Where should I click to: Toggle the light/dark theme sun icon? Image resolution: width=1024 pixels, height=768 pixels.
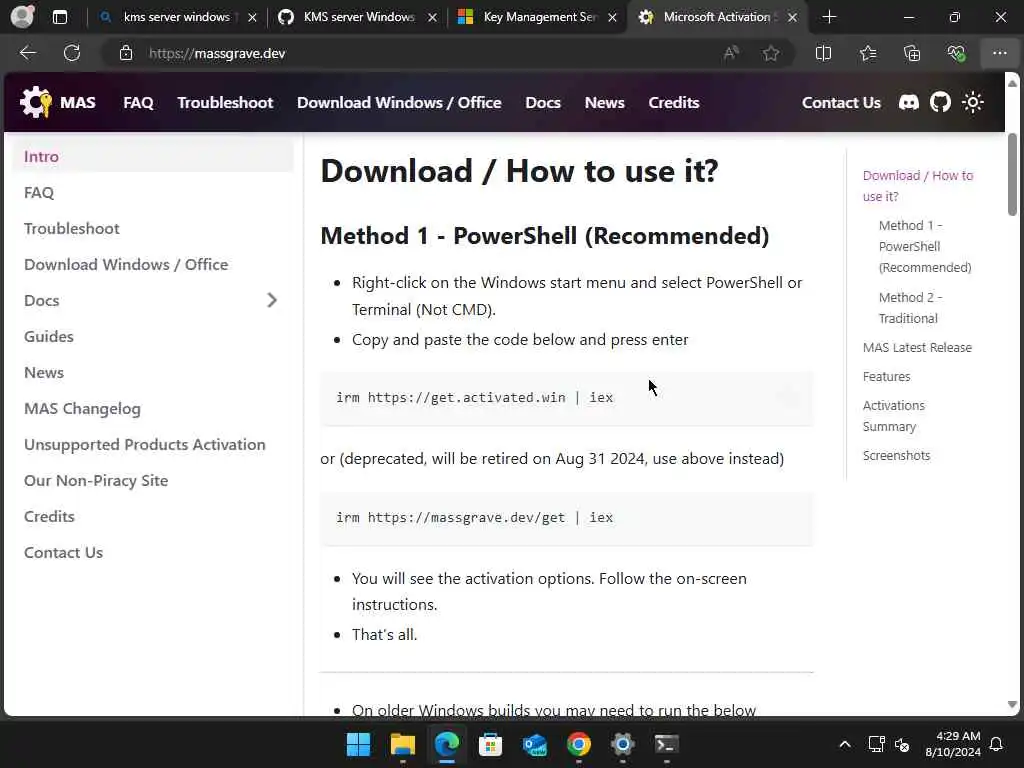(972, 103)
